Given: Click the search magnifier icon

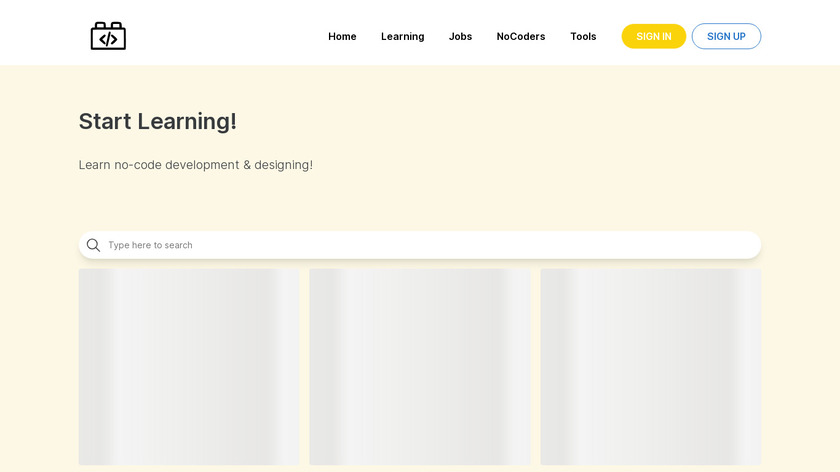Looking at the screenshot, I should point(93,245).
